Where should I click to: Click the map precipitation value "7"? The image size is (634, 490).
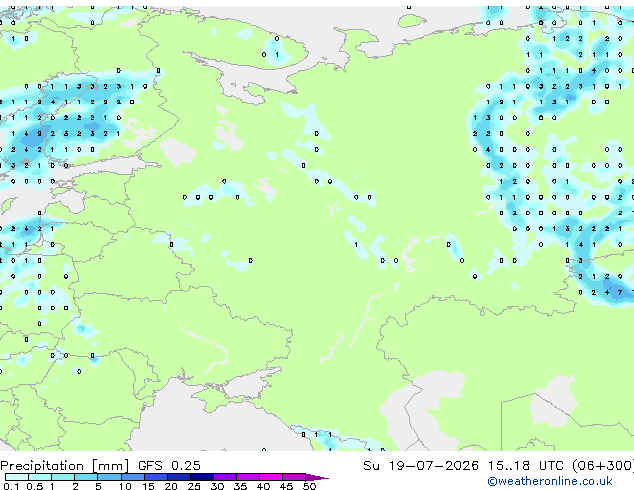point(620,292)
